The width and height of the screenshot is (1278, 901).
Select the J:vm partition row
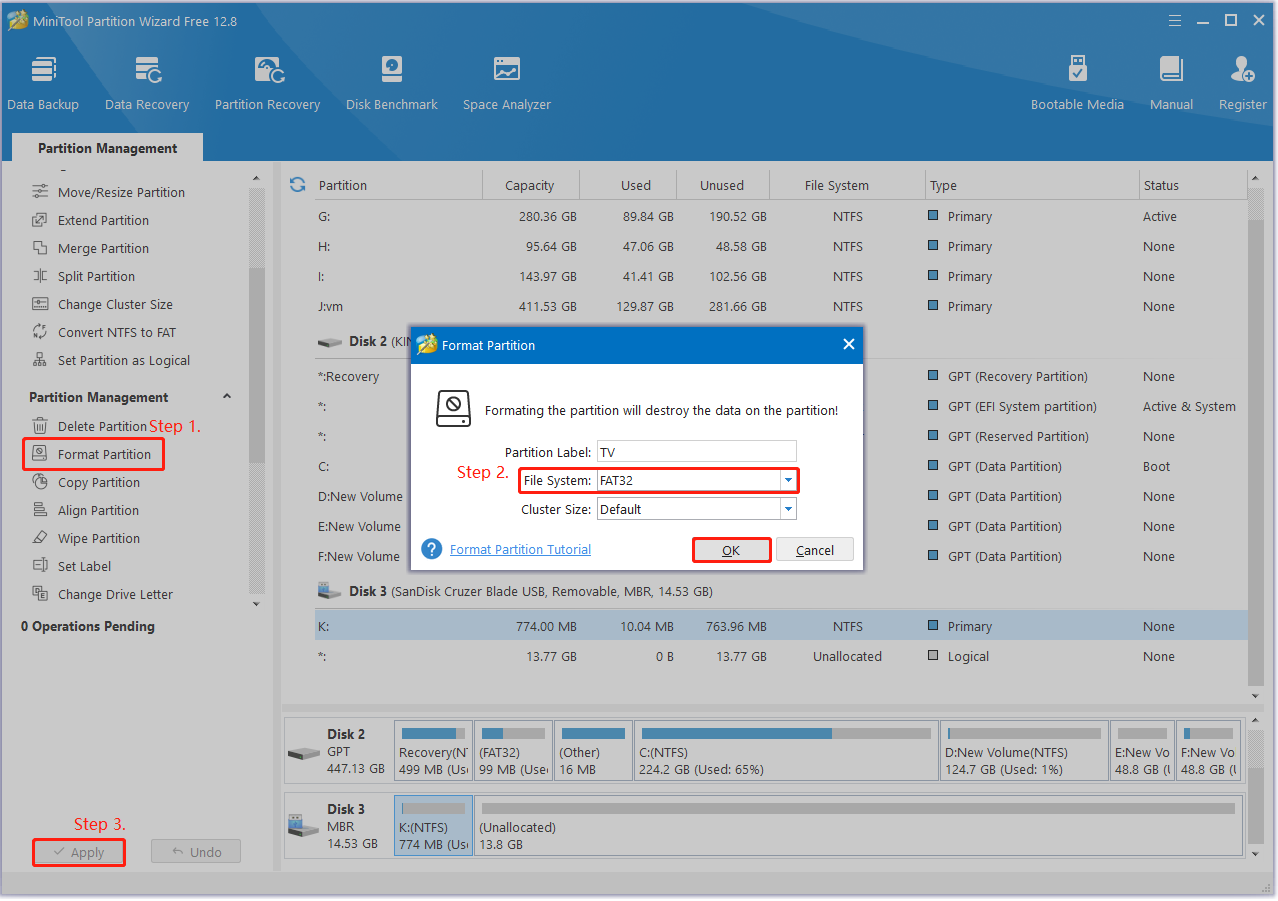[x=781, y=306]
